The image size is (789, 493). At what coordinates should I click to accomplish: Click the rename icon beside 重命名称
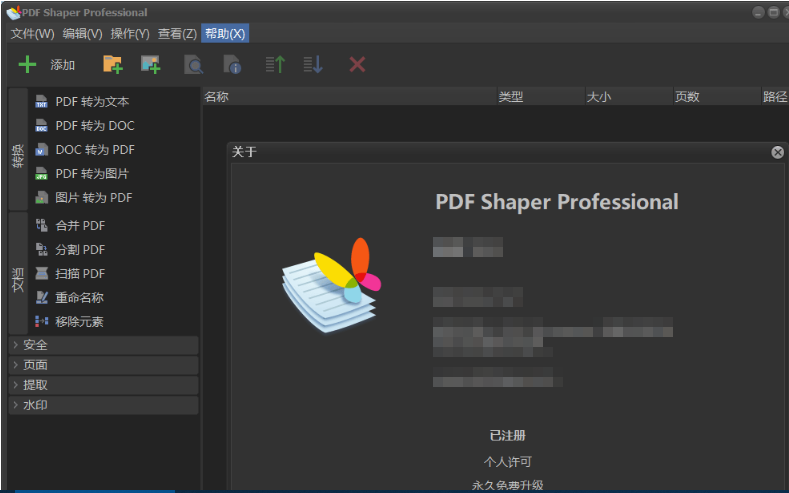click(41, 298)
